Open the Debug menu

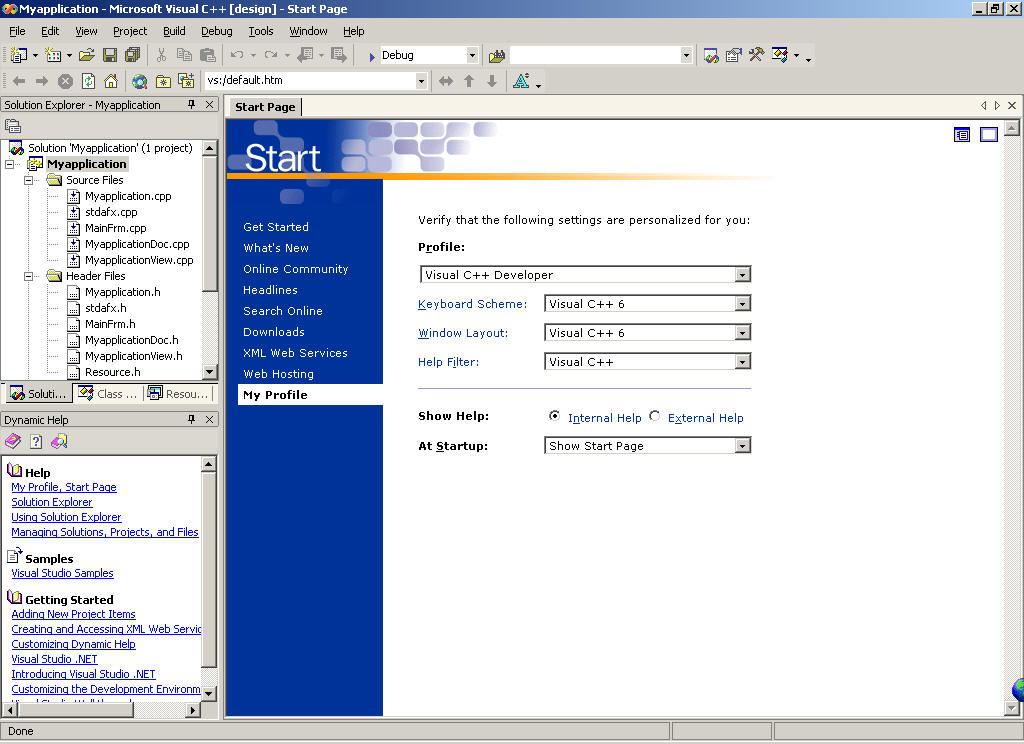click(216, 31)
